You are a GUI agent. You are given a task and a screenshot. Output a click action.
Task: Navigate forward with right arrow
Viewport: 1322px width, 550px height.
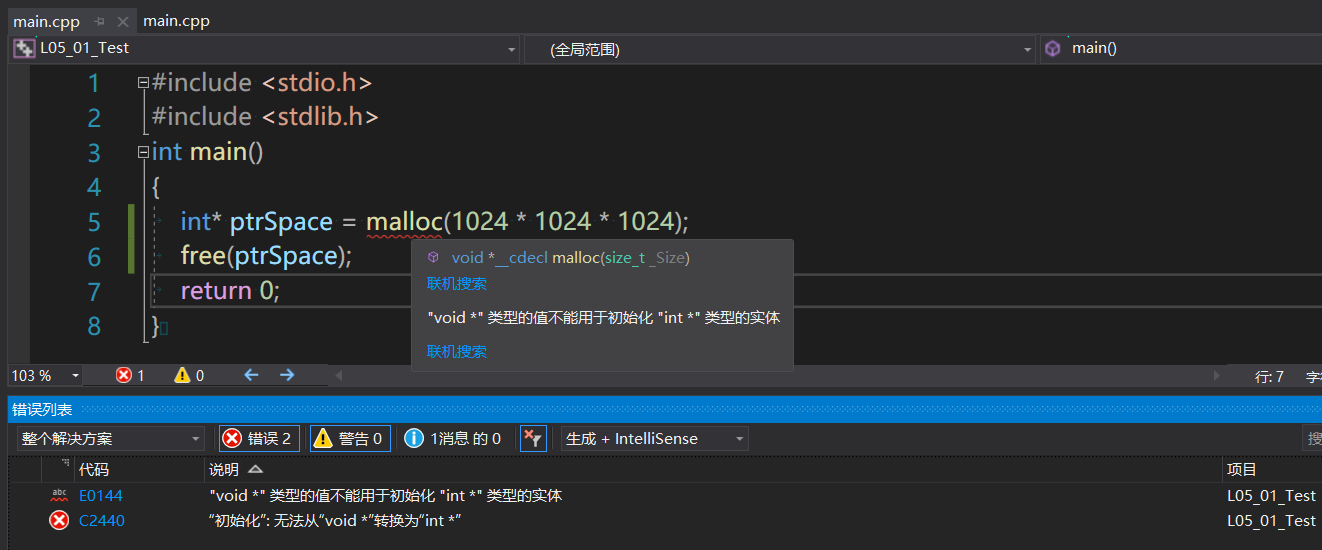tap(287, 375)
